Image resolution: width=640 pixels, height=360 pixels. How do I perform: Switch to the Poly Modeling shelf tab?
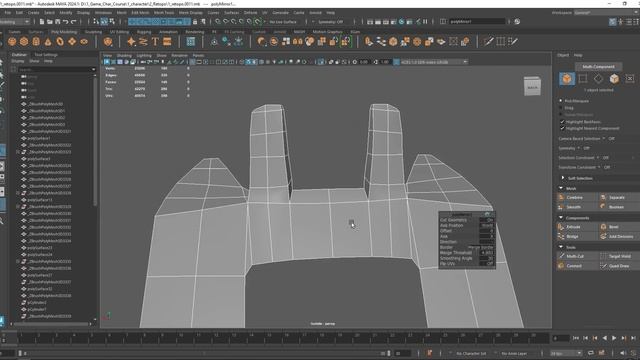point(64,32)
